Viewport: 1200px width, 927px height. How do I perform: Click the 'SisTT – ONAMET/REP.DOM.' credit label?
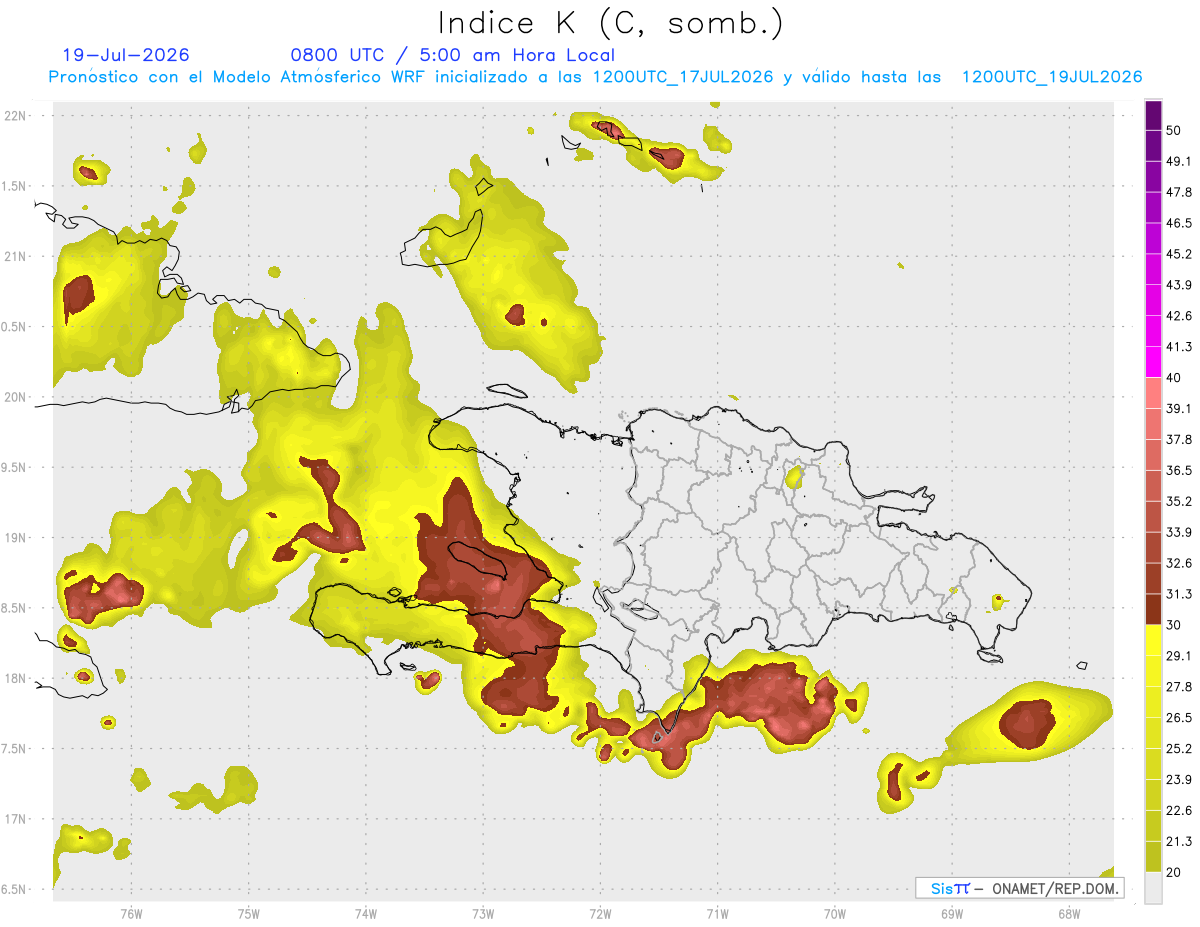point(1019,888)
